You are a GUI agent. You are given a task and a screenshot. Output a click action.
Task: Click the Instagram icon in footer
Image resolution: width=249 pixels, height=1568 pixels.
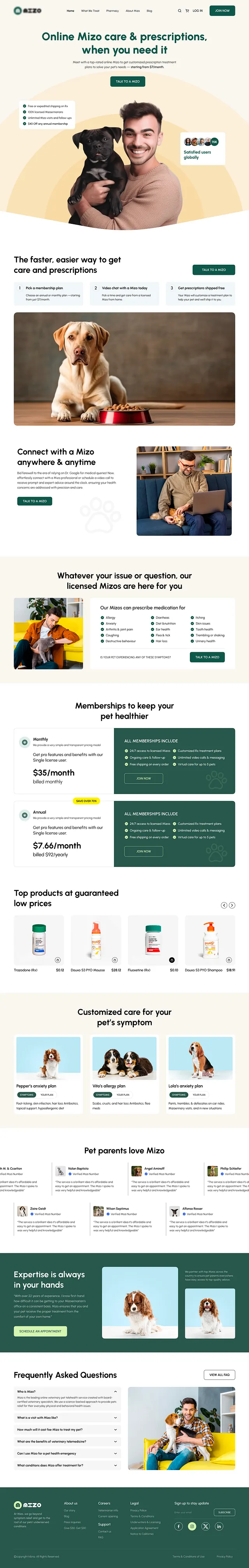pyautogui.click(x=192, y=1526)
